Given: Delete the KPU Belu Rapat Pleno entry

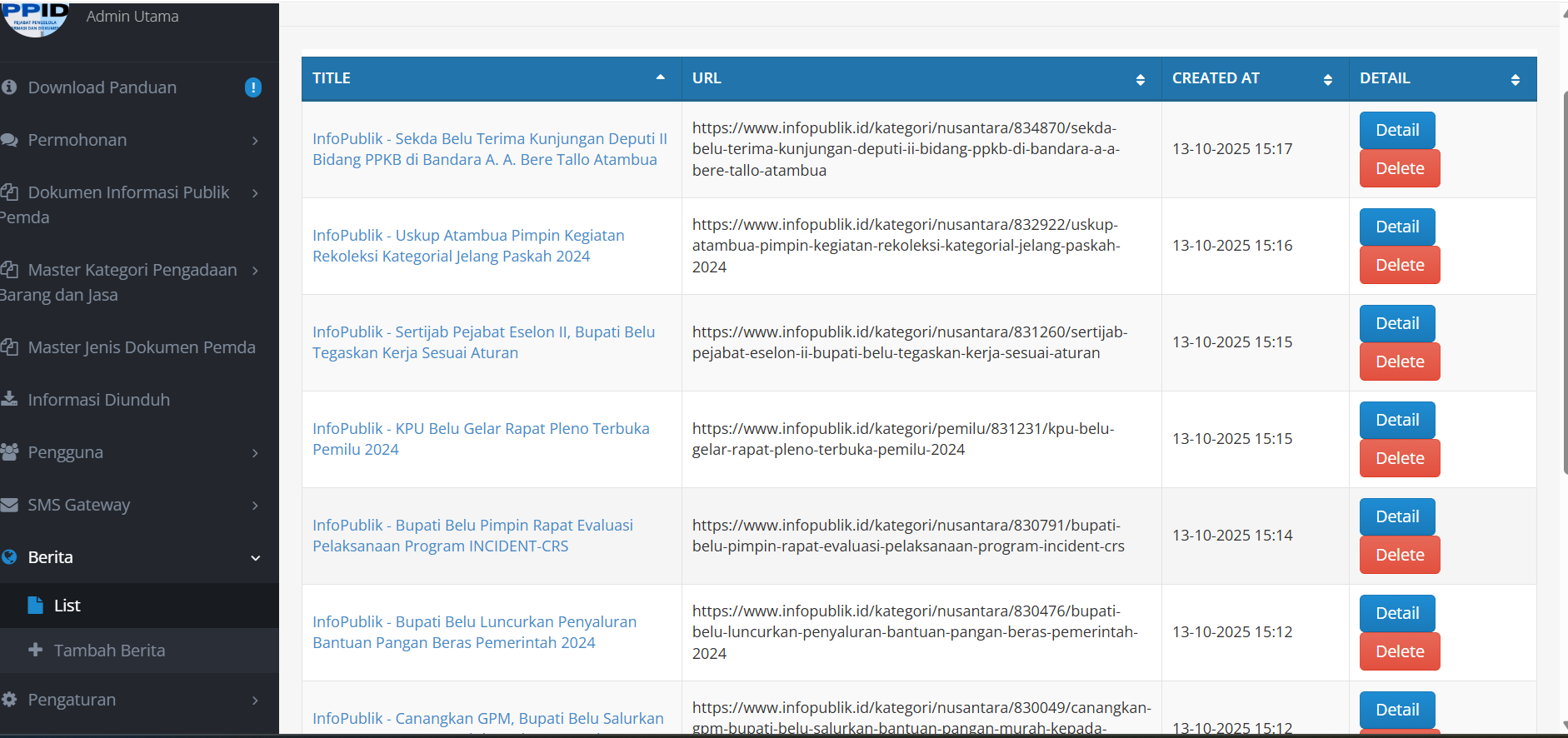Looking at the screenshot, I should coord(1399,458).
